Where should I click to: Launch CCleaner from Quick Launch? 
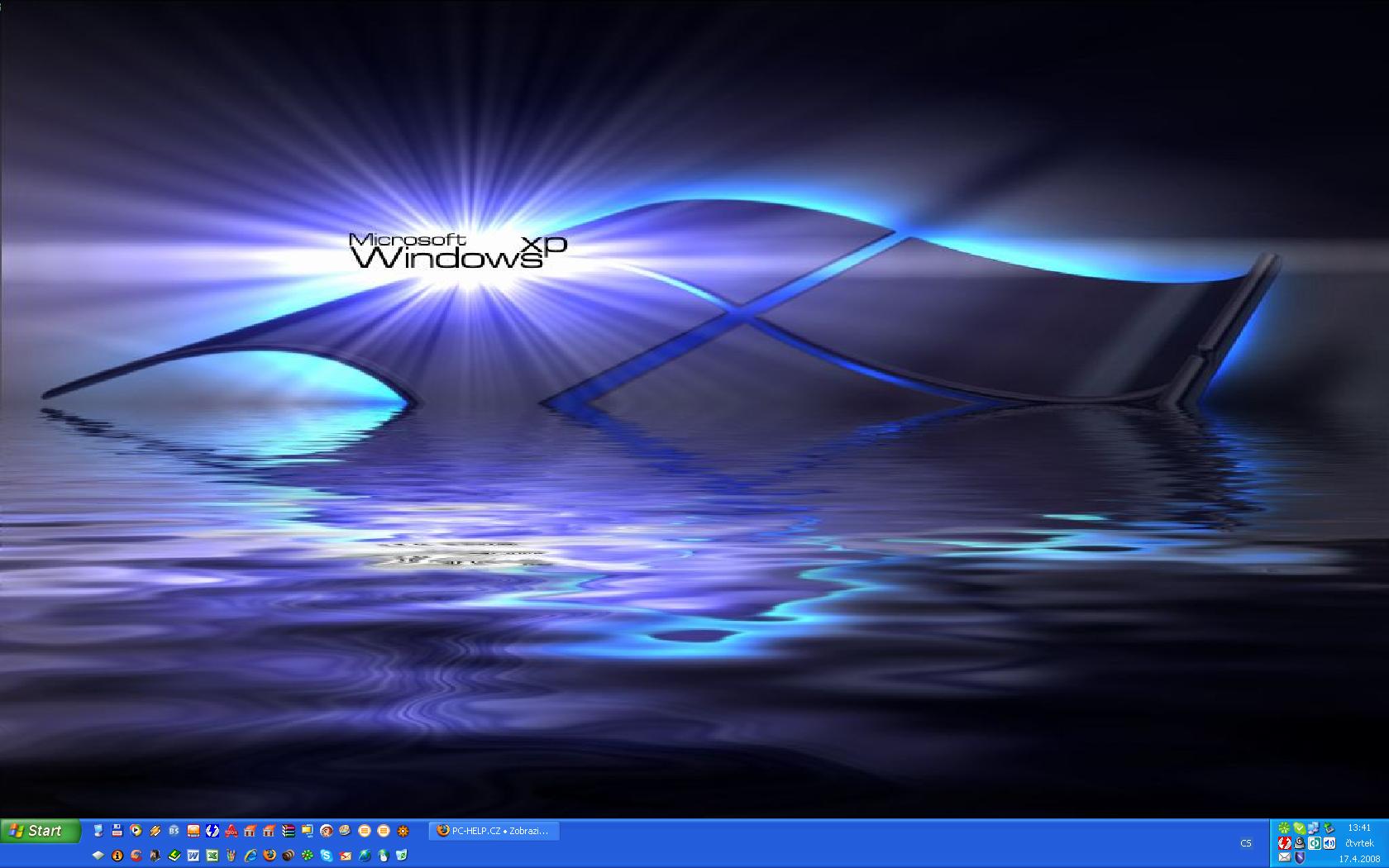136,856
